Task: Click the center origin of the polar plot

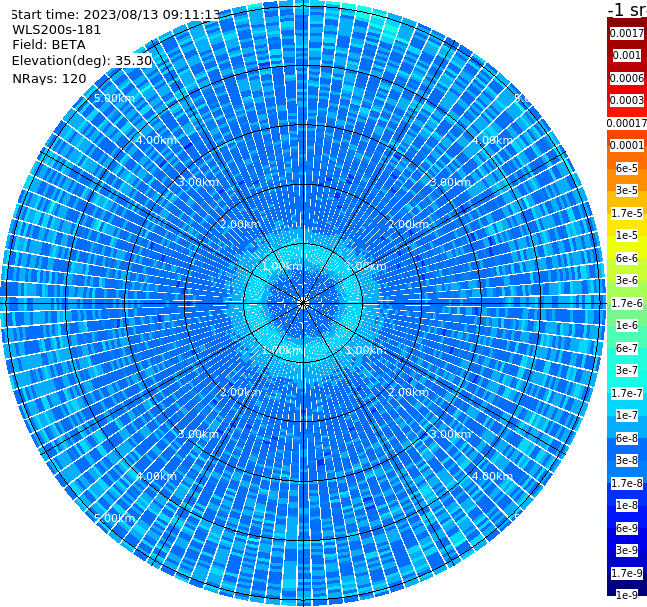Action: tap(303, 303)
